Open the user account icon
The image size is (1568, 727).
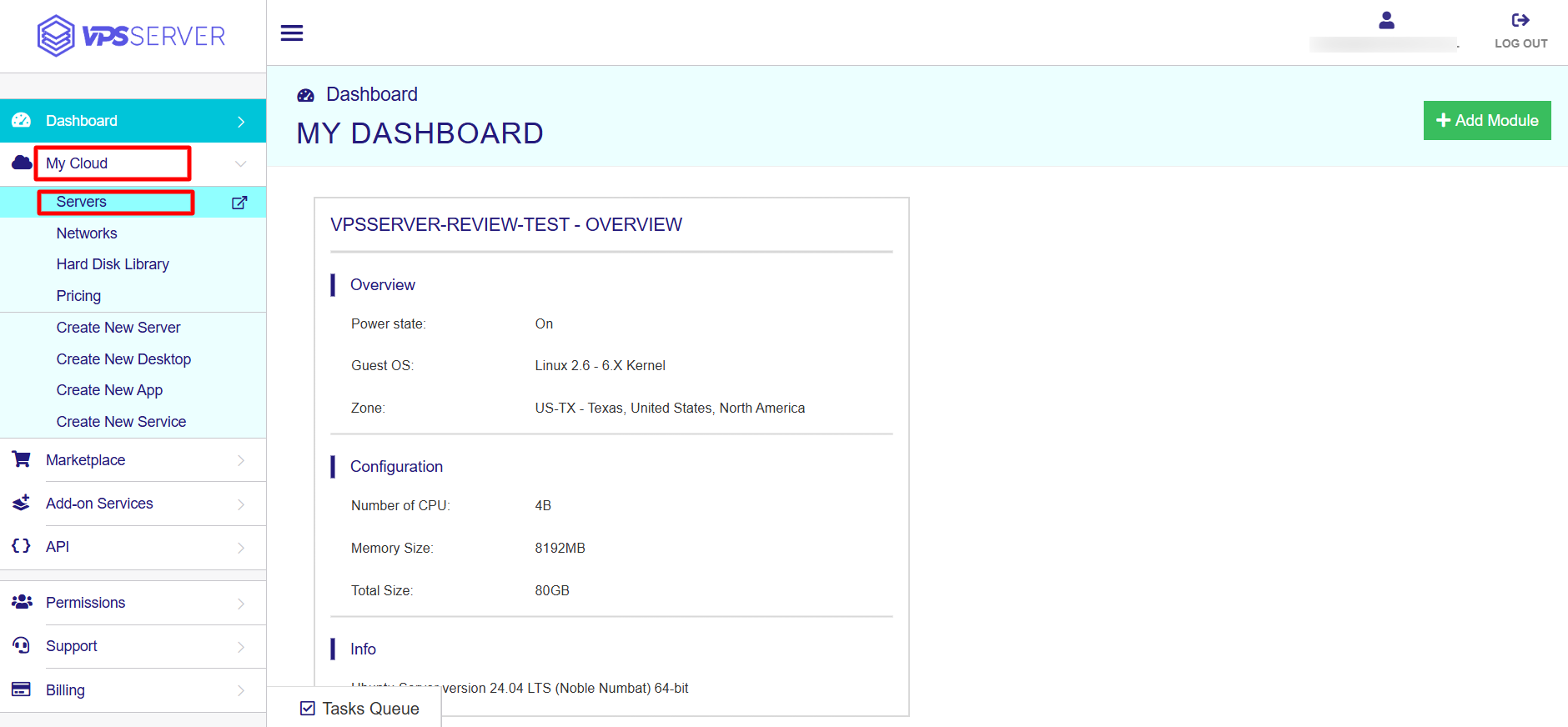pos(1386,20)
